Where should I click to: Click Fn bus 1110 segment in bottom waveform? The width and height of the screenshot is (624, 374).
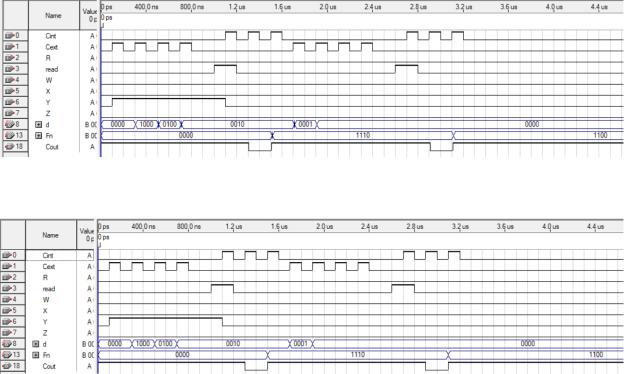pos(358,355)
